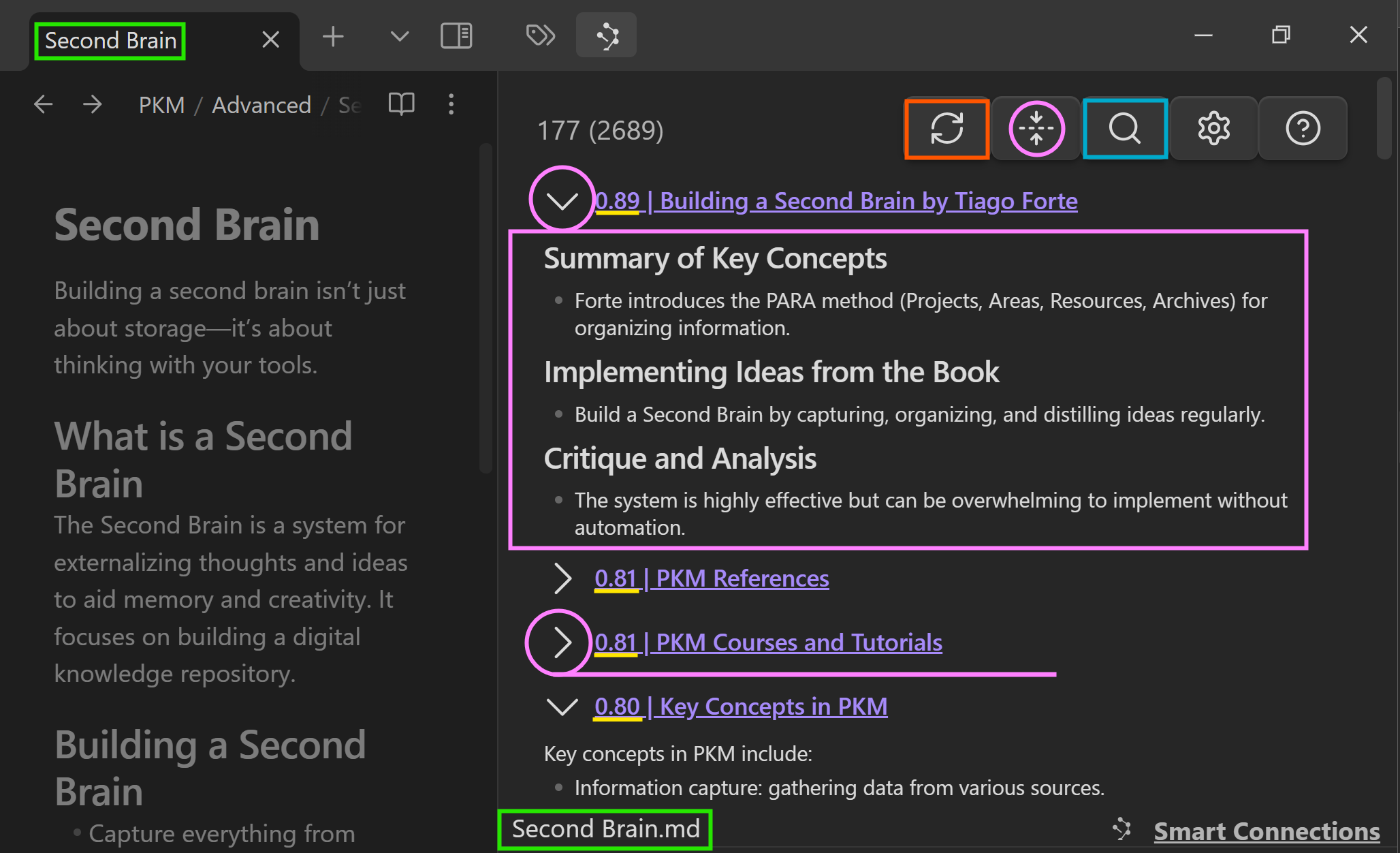
Task: Open the tab list dropdown chevron
Action: pyautogui.click(x=400, y=35)
